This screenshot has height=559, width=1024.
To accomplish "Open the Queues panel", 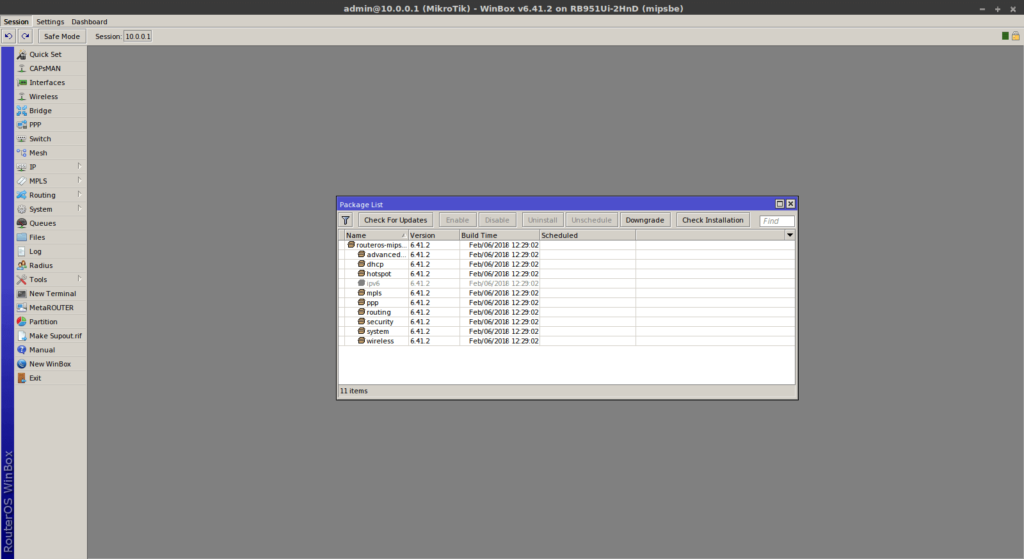I will click(x=42, y=223).
